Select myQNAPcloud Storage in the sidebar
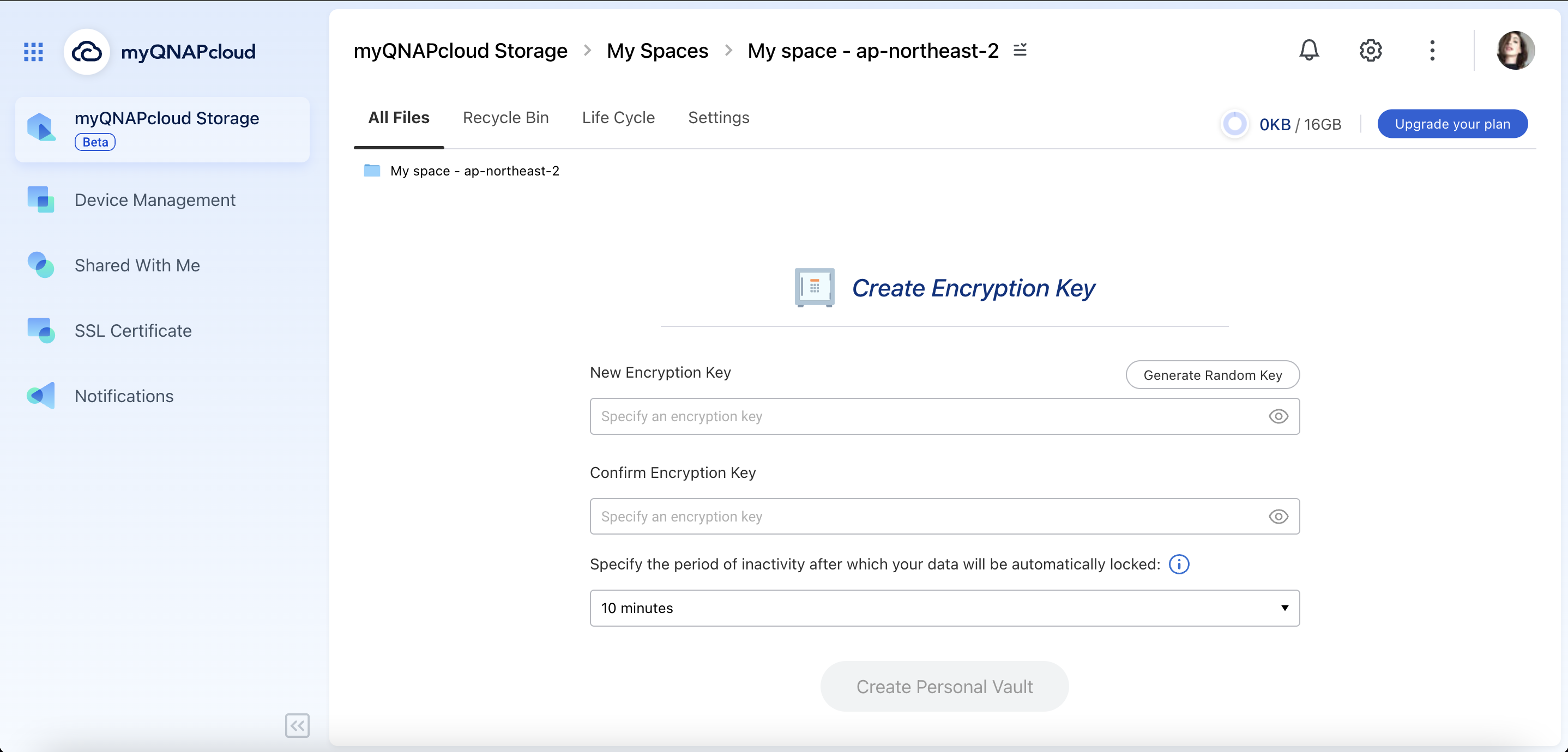 [x=162, y=129]
